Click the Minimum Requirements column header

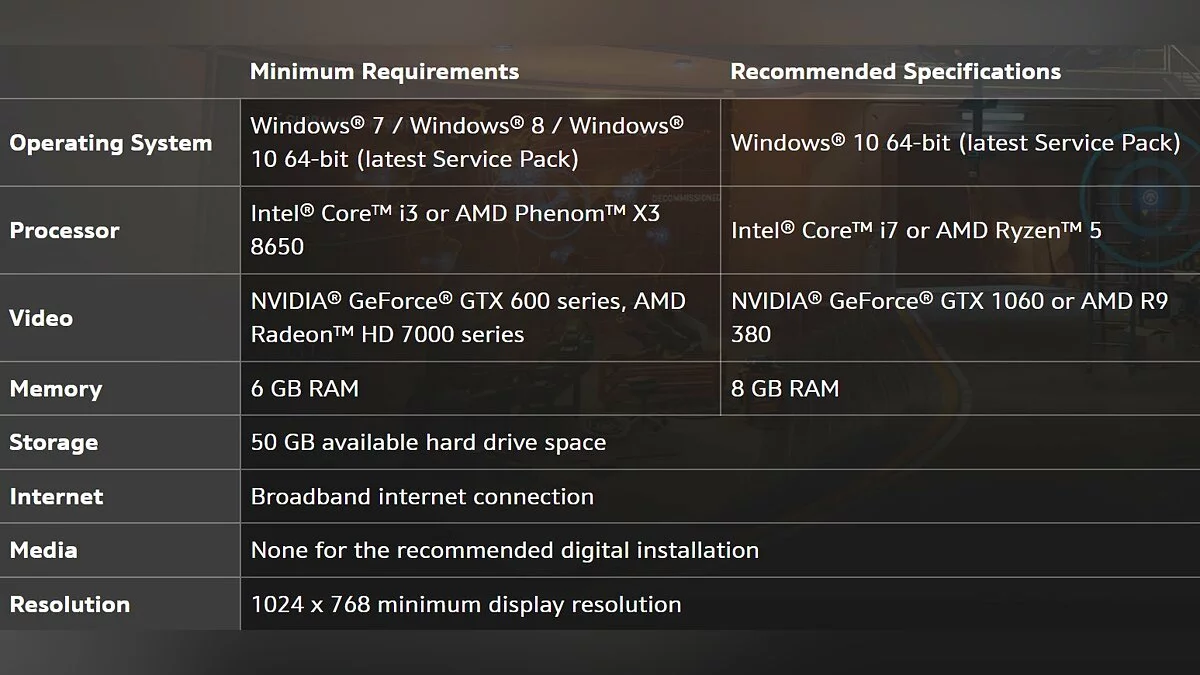[x=384, y=71]
